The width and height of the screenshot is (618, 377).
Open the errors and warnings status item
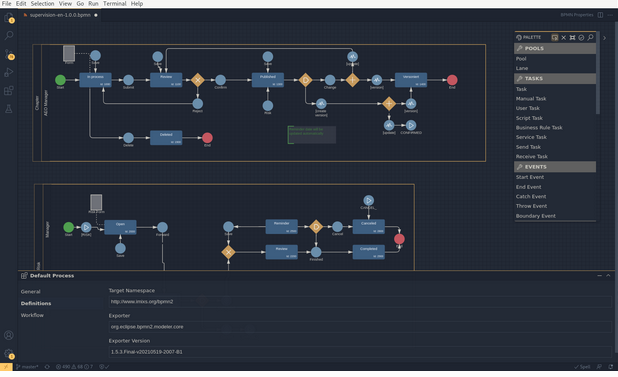74,367
